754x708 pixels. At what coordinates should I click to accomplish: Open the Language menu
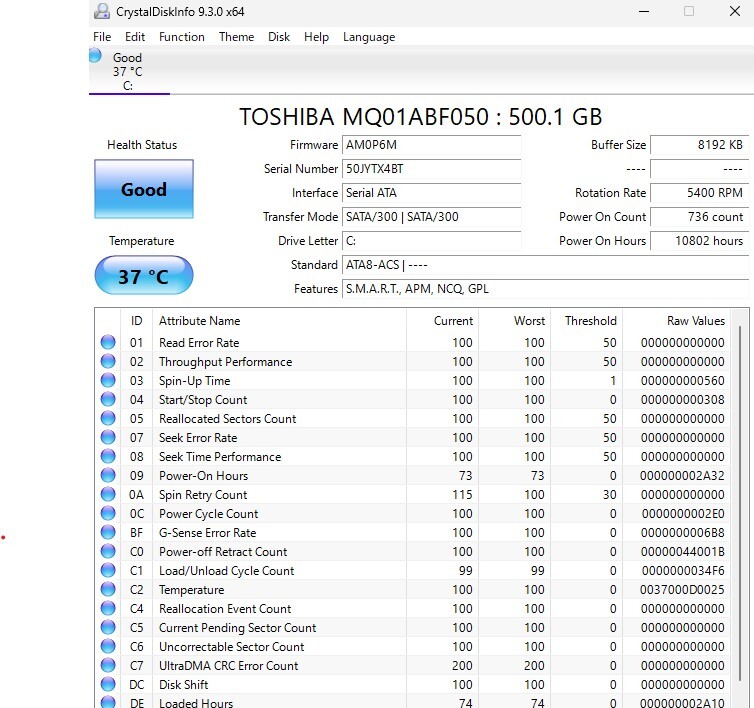tap(368, 37)
